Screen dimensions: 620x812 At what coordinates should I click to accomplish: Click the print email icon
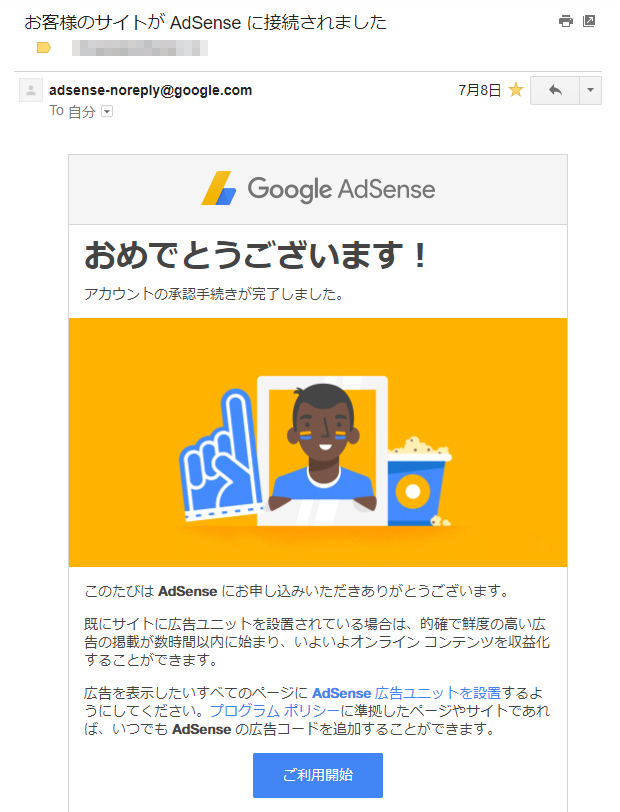pos(566,21)
